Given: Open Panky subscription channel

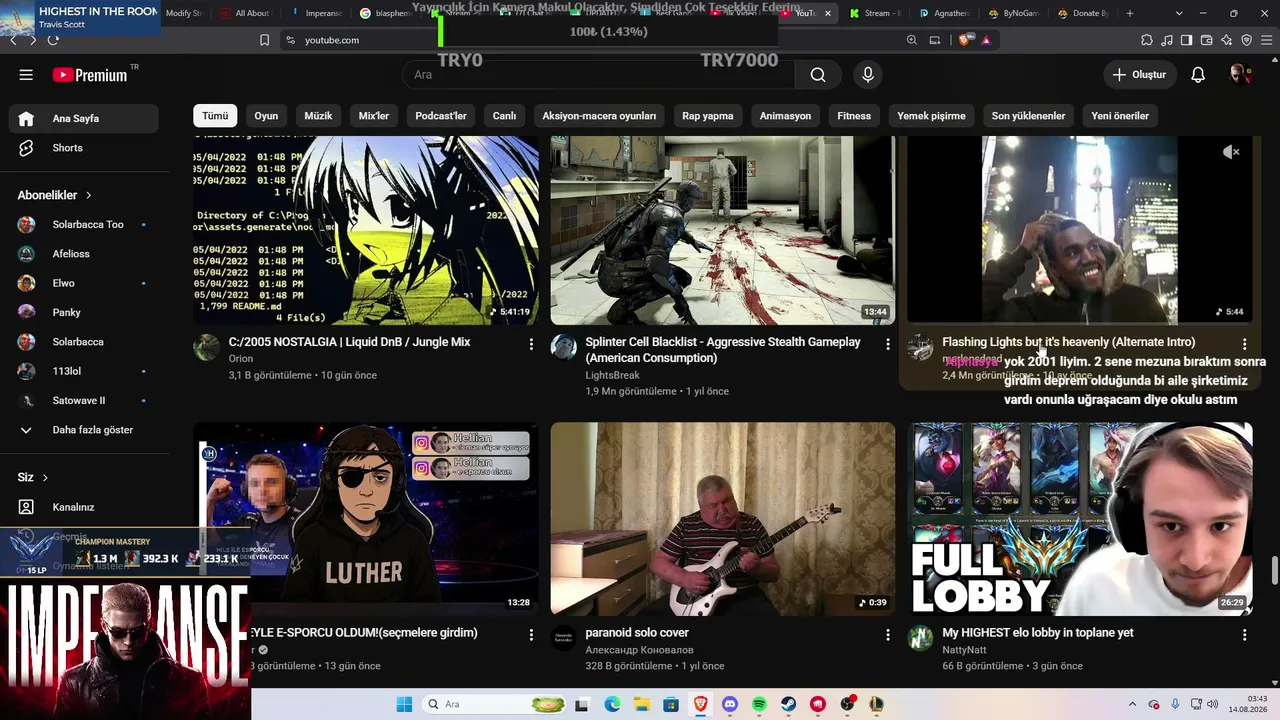Looking at the screenshot, I should (84, 312).
